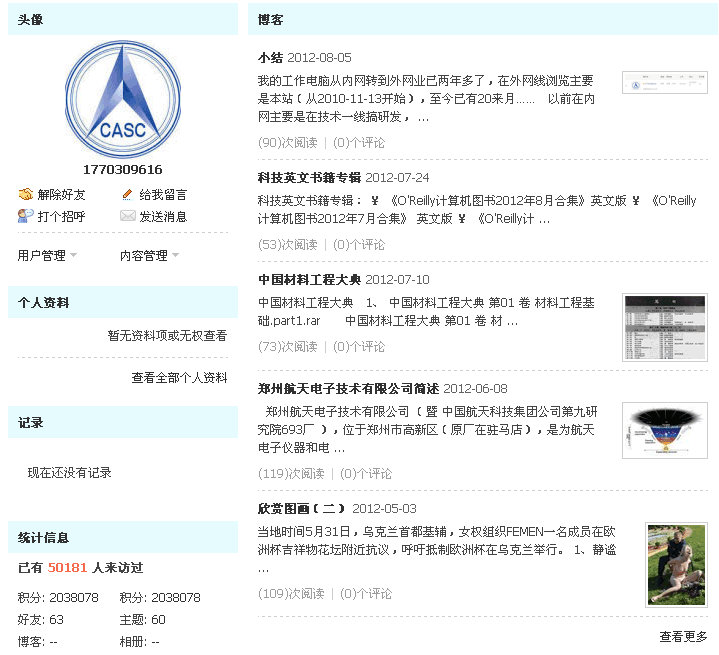Viewport: 719px width, 655px height.
Task: Click 好友: 63 in statistics
Action: (40, 620)
